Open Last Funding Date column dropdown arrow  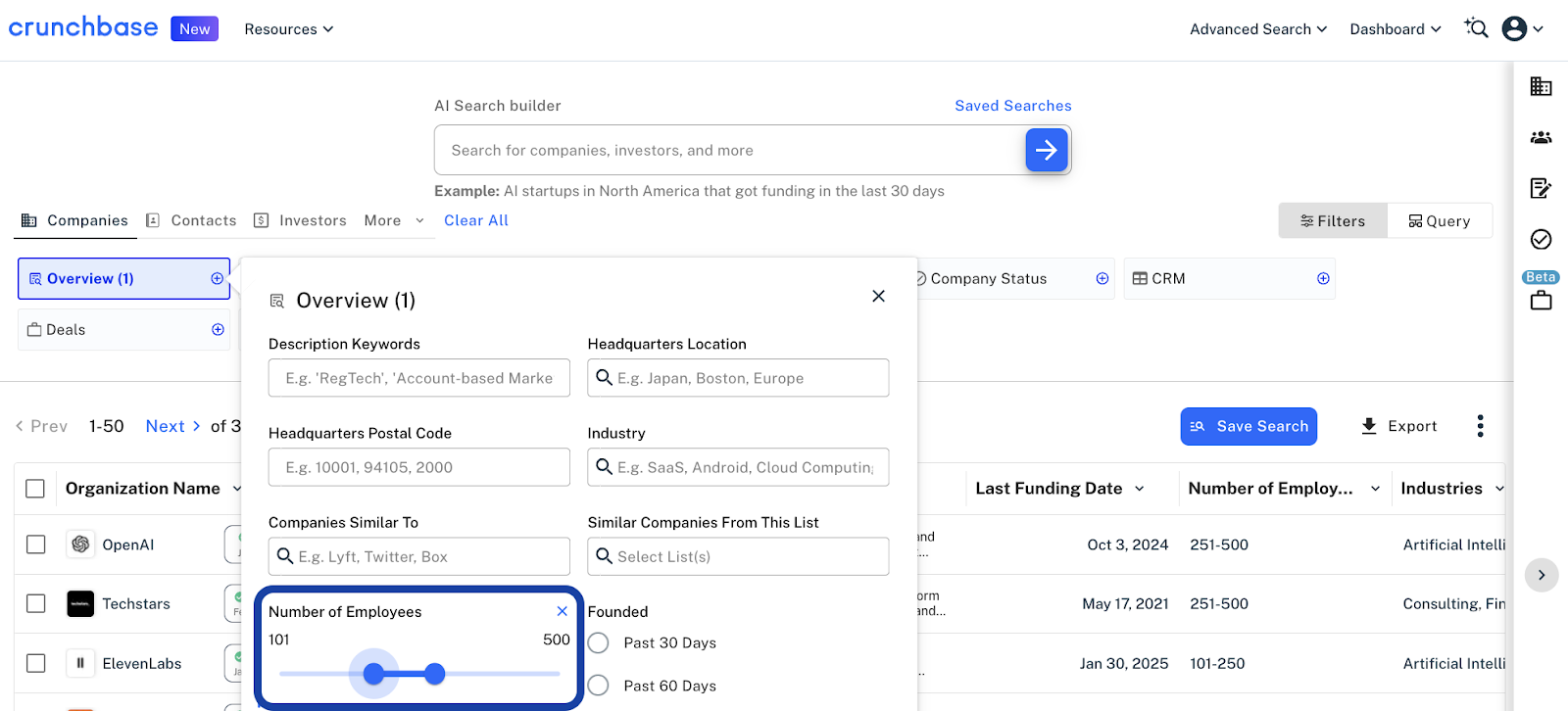(1139, 489)
